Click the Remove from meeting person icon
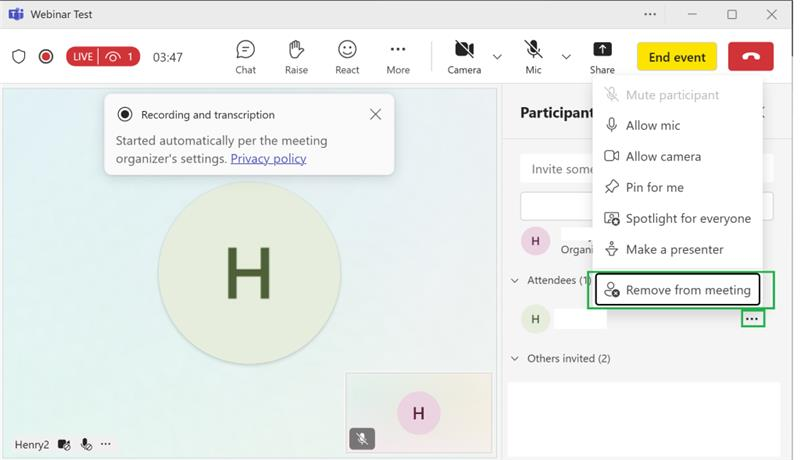 click(x=611, y=290)
